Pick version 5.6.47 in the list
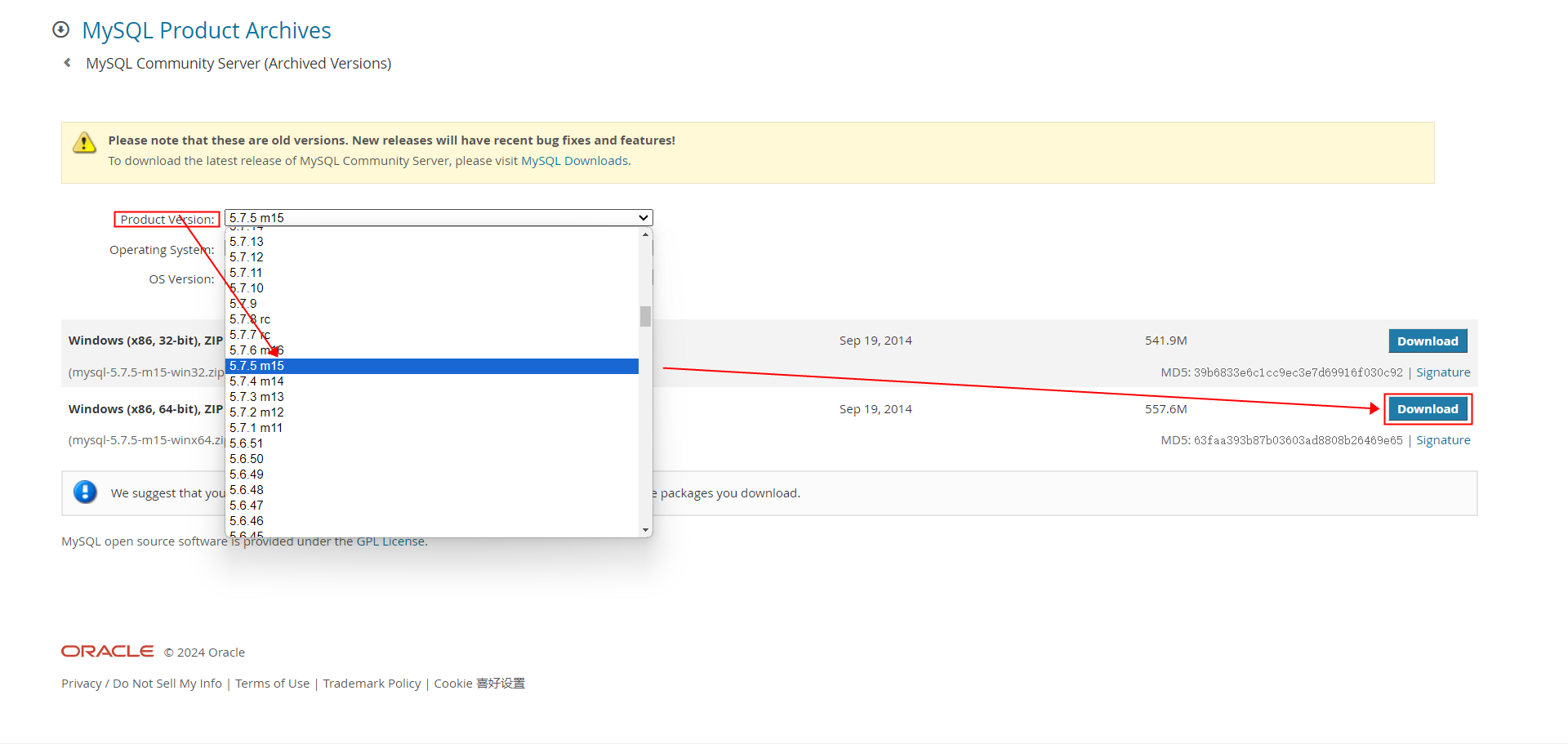The image size is (1568, 744). point(431,506)
